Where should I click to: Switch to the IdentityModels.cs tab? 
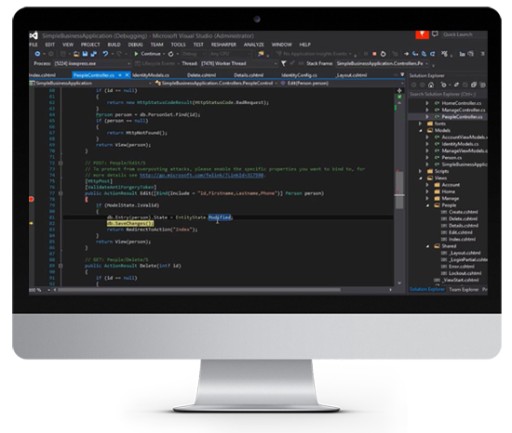tap(151, 75)
